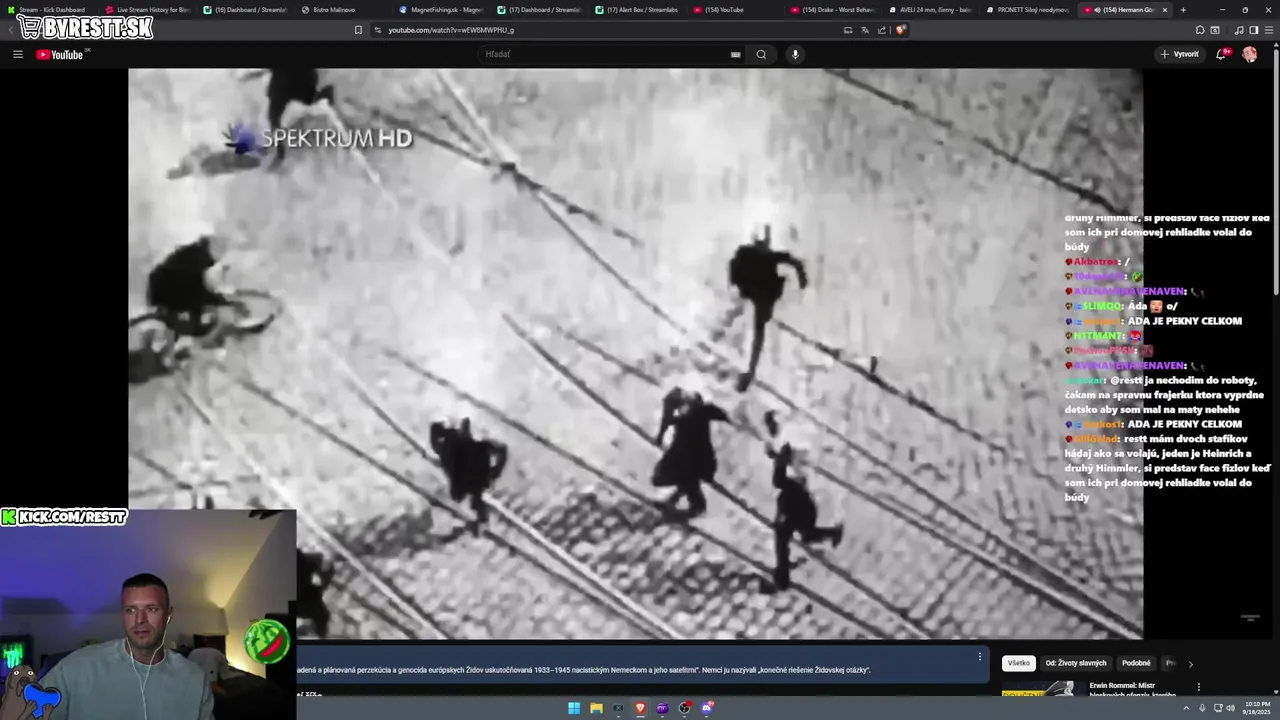Switch to the MagnetFishing.sk tab
This screenshot has height=720, width=1280.
[x=440, y=10]
